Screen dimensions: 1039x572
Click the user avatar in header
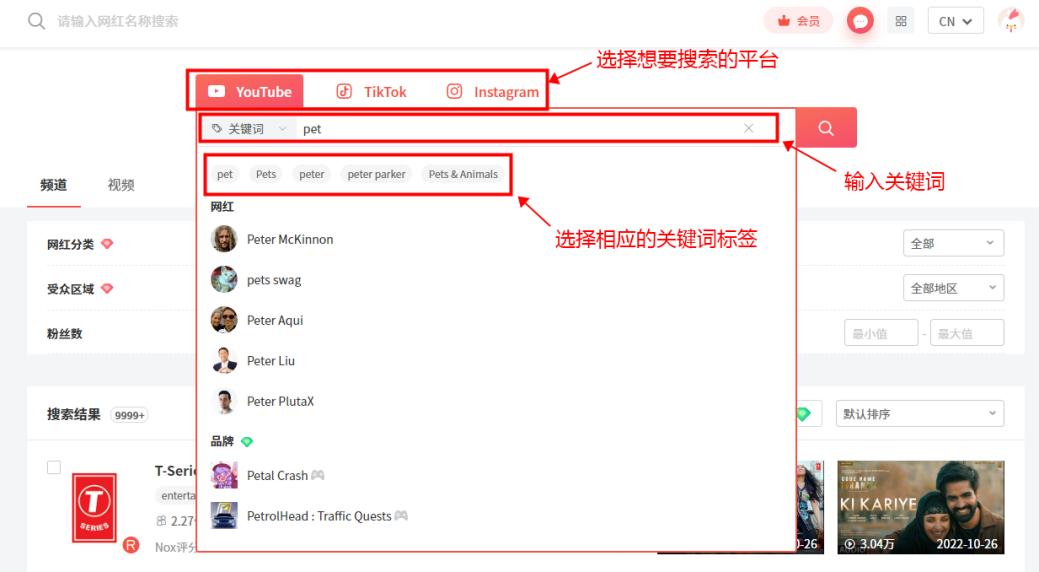1010,21
